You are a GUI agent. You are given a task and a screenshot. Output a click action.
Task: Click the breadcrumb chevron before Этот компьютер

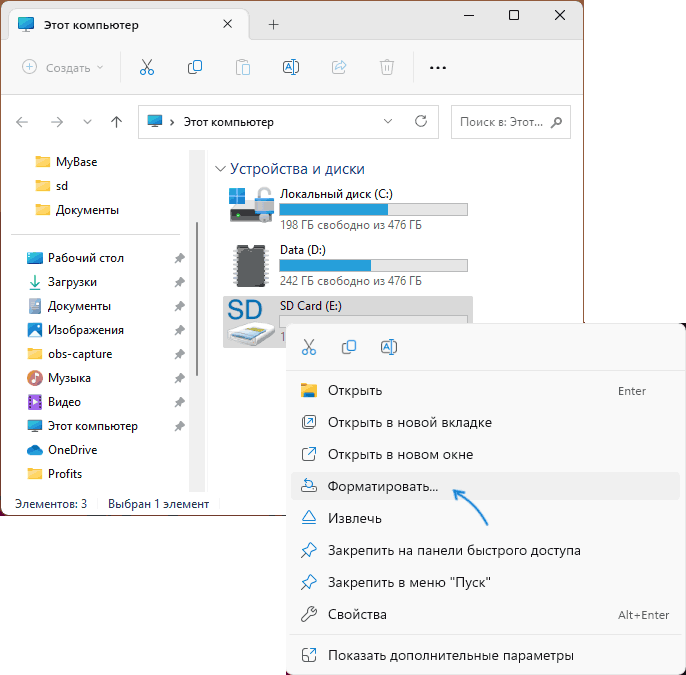tap(172, 122)
